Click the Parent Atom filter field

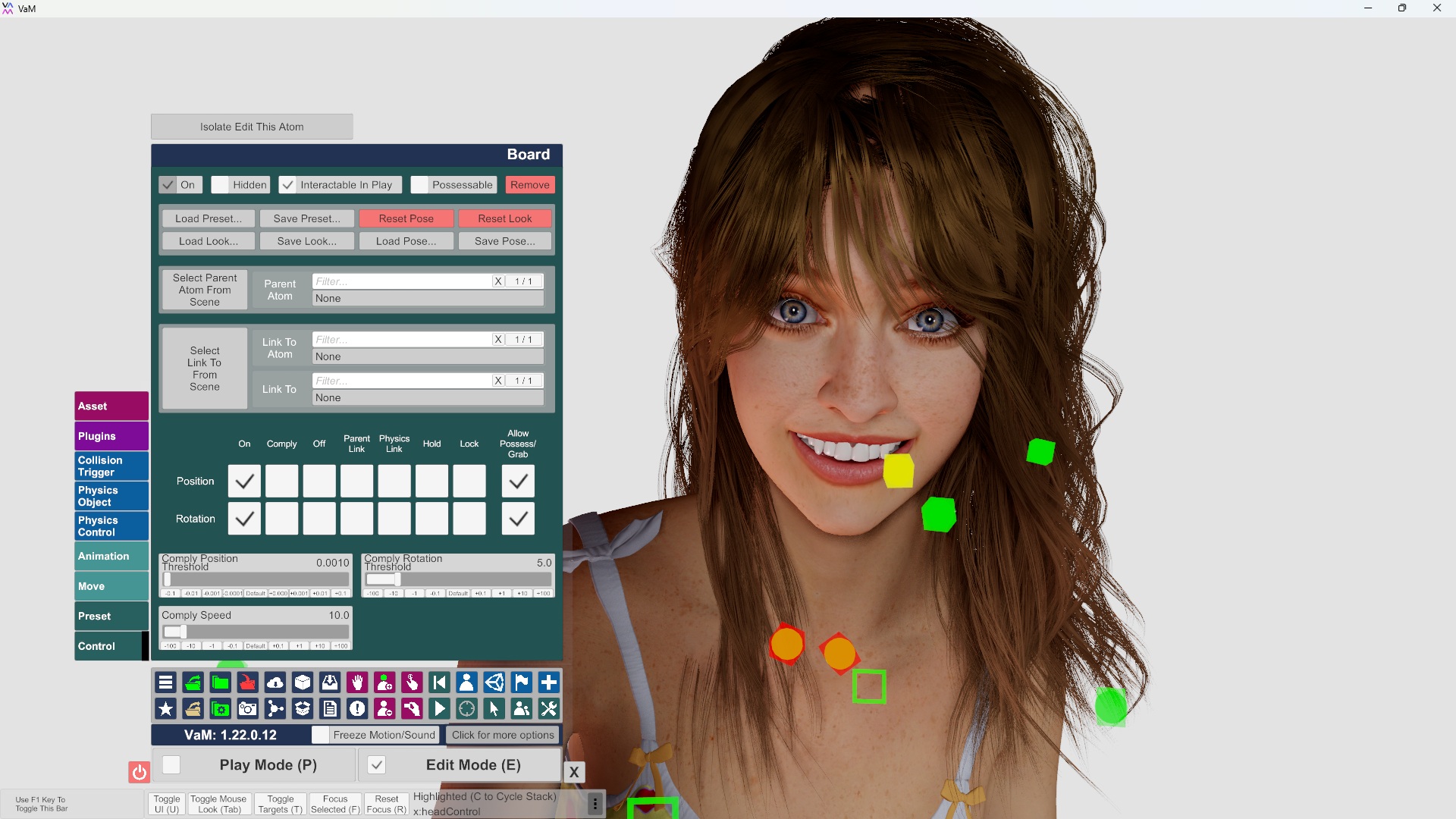(402, 281)
